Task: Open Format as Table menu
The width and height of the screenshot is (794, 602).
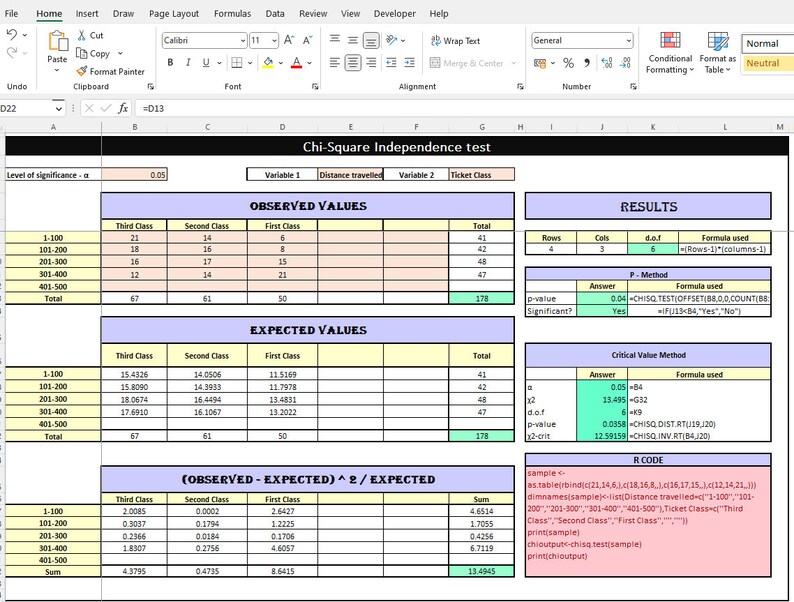Action: click(718, 53)
